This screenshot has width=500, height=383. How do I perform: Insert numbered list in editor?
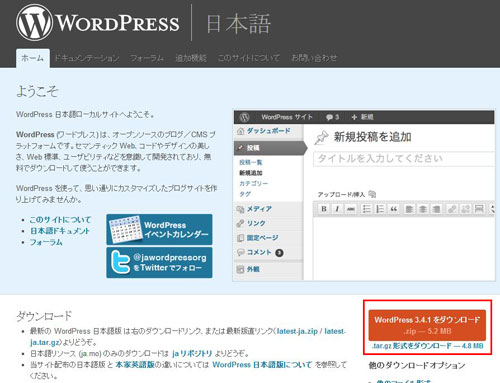click(380, 209)
